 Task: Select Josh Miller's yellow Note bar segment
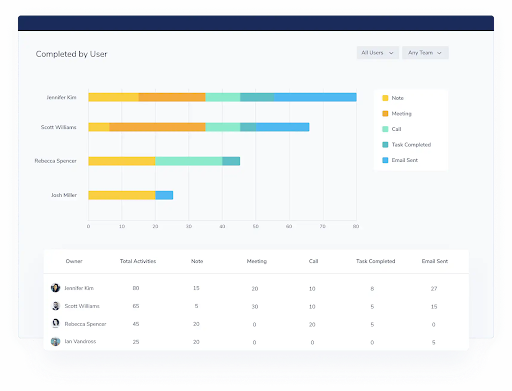[122, 195]
